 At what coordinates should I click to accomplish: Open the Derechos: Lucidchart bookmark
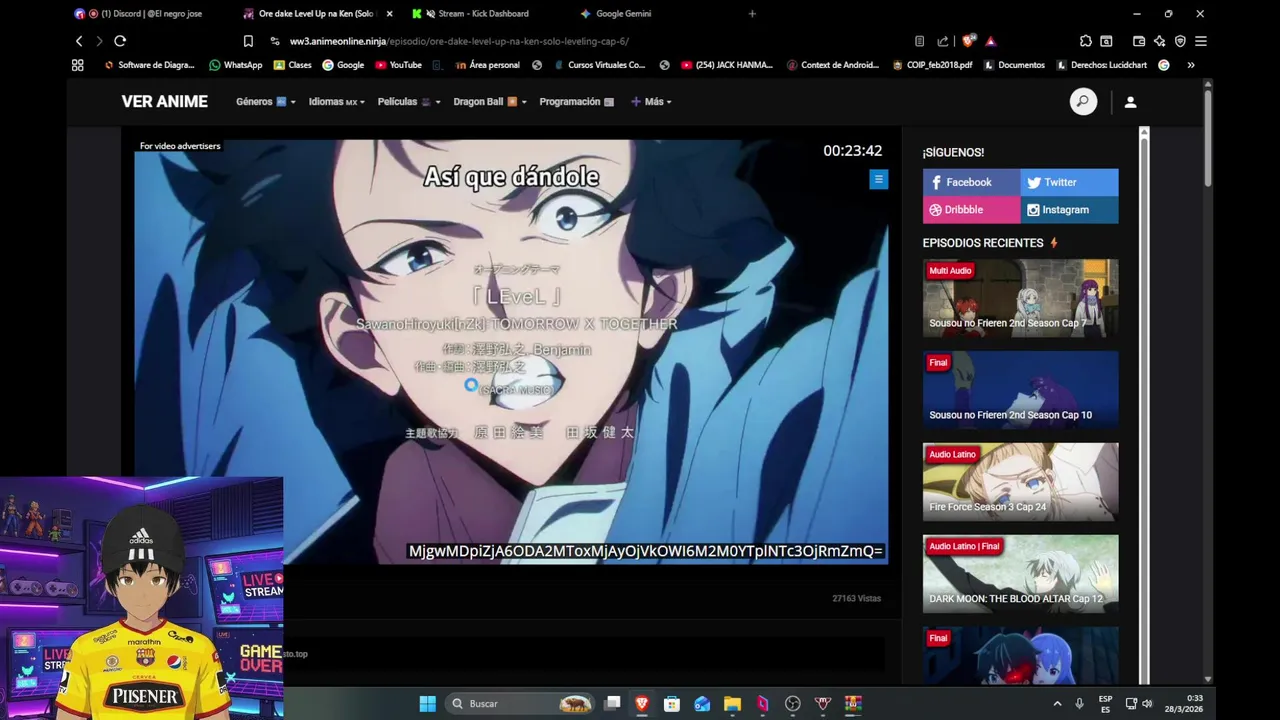pyautogui.click(x=1100, y=65)
